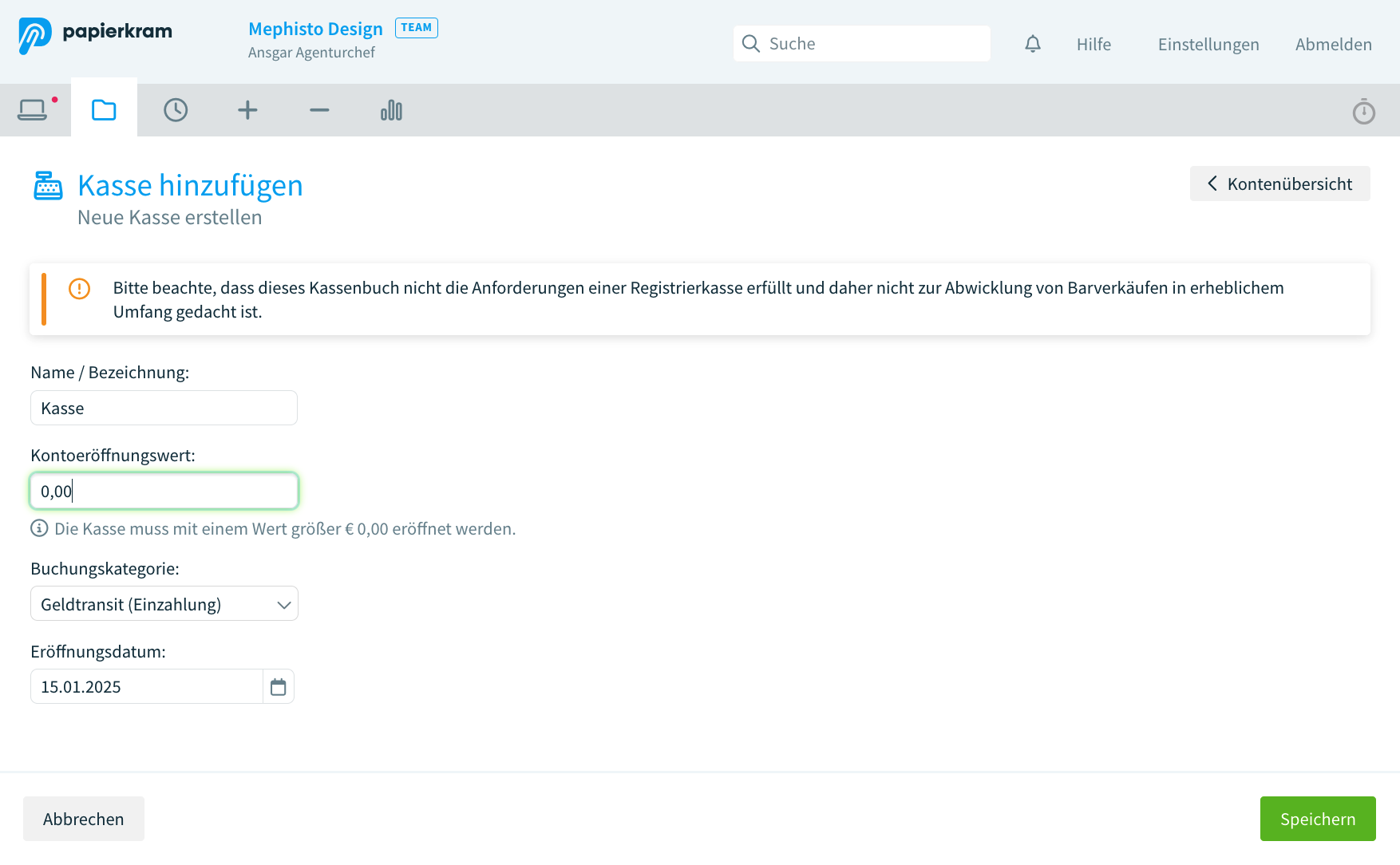This screenshot has width=1400, height=865.
Task: Click the Eröffnungsdatum date field
Action: pos(147,686)
